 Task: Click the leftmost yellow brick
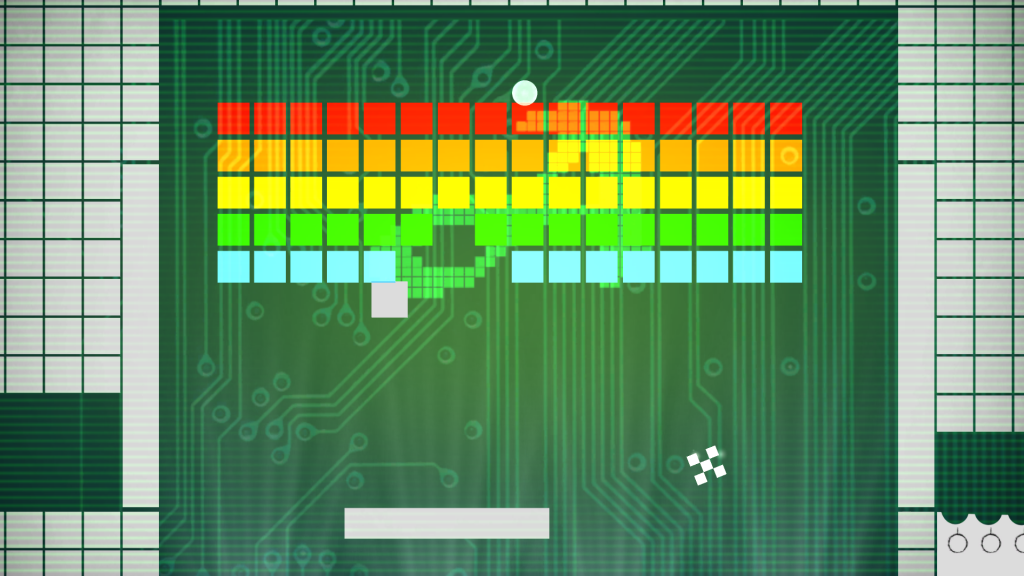[x=234, y=192]
